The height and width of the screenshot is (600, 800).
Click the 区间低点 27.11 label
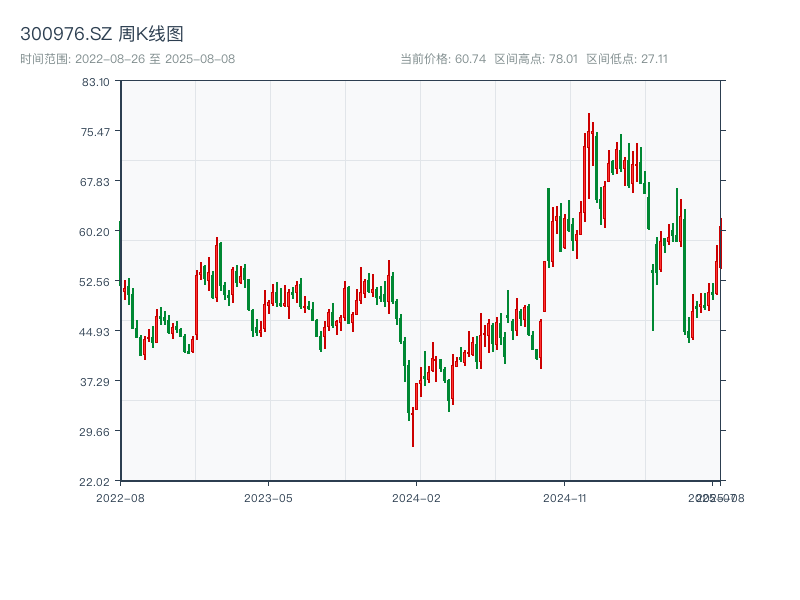[627, 59]
